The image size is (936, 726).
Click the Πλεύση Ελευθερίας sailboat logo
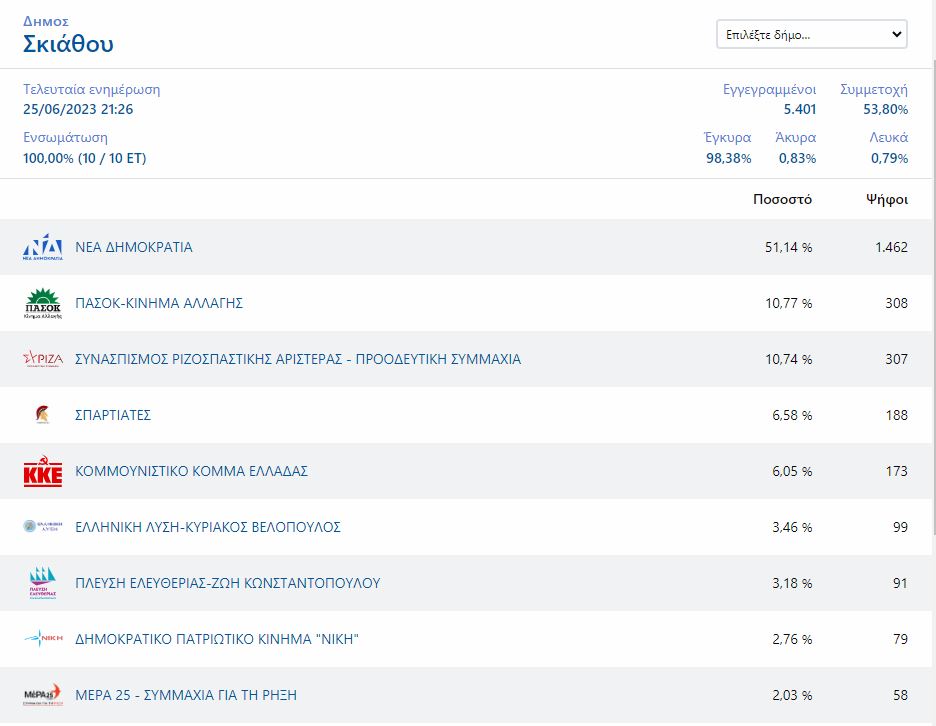click(x=43, y=583)
